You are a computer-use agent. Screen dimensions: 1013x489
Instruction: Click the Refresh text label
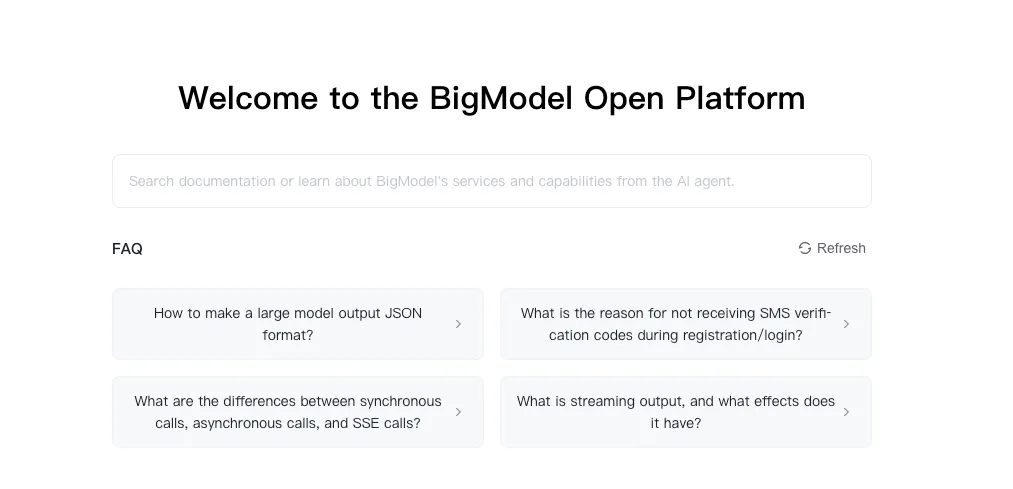tap(841, 248)
